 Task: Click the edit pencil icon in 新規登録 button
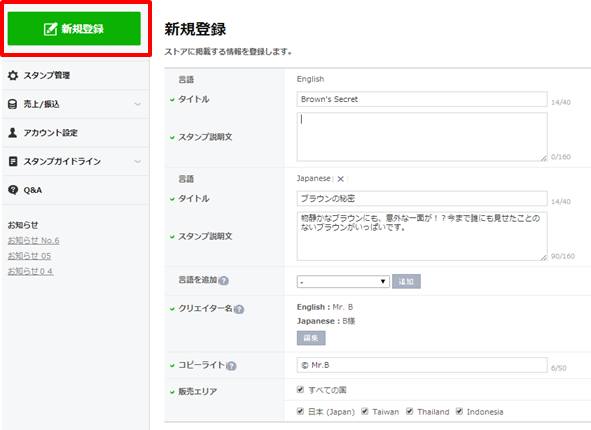[51, 29]
